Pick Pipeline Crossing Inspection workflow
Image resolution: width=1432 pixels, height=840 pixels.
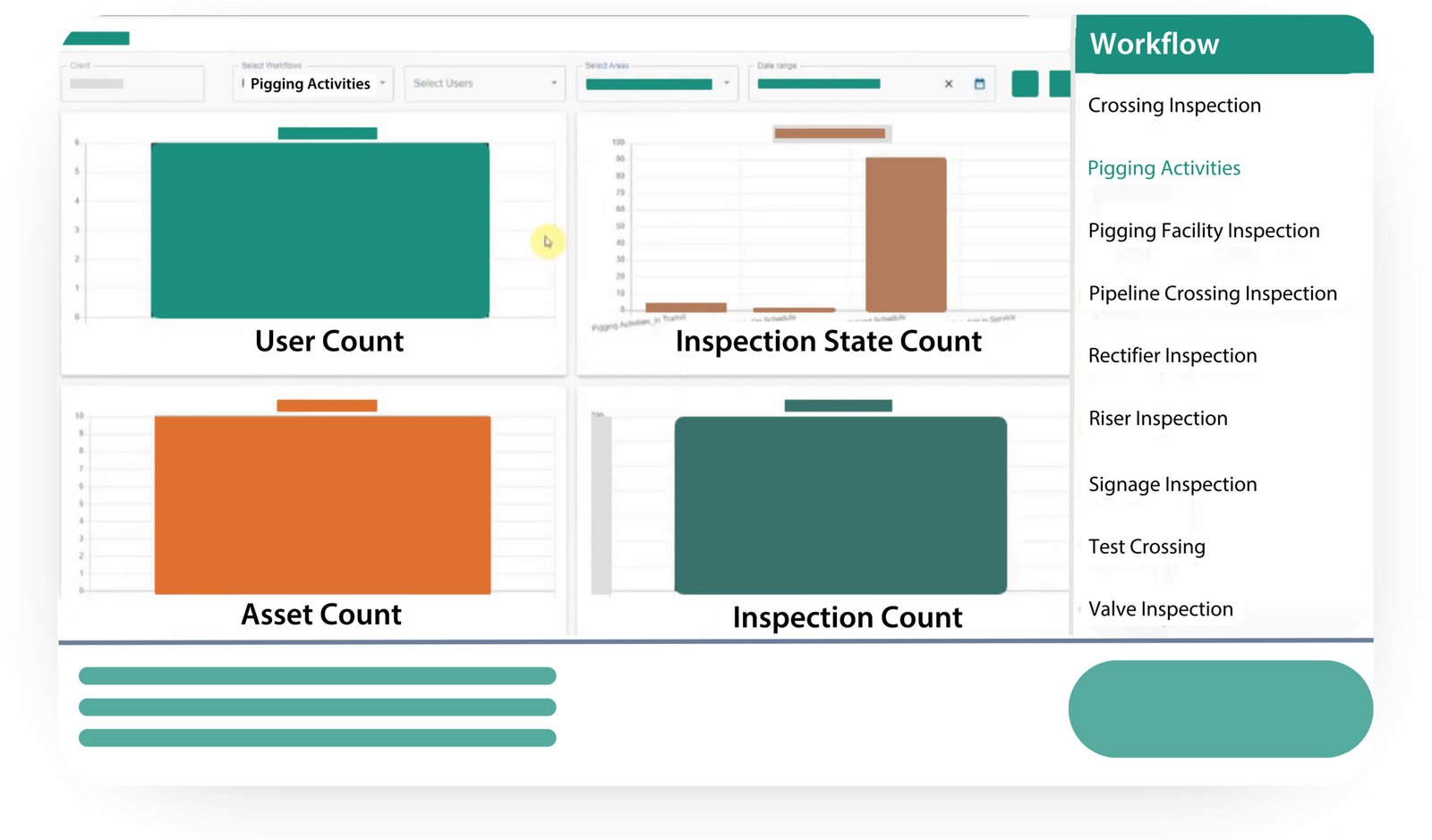click(1213, 293)
